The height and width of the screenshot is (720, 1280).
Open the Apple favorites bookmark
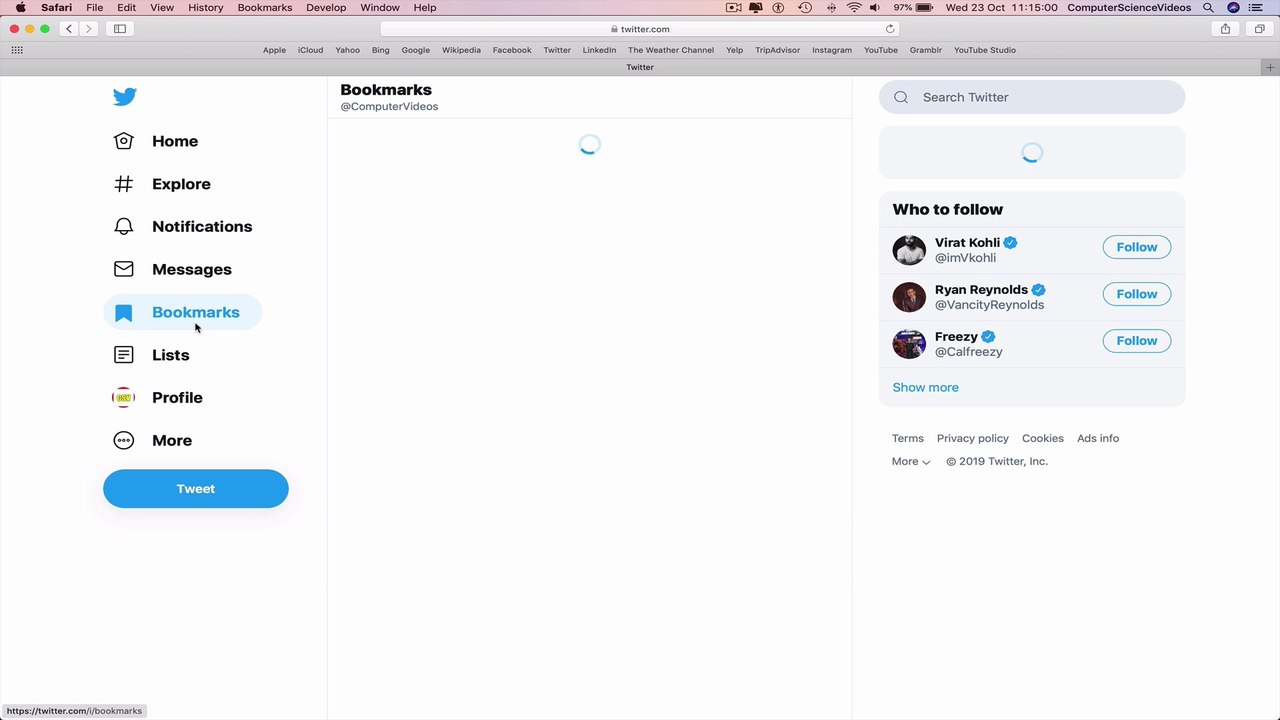point(274,50)
